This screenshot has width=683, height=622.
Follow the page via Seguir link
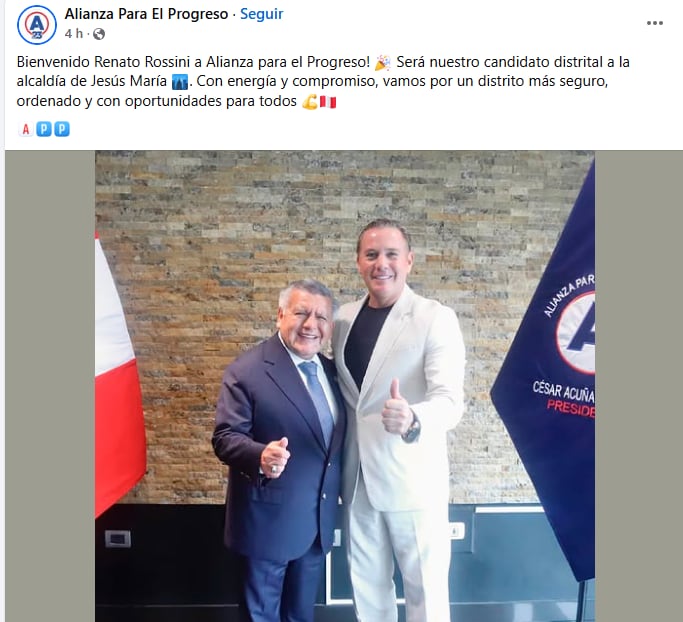pos(261,14)
